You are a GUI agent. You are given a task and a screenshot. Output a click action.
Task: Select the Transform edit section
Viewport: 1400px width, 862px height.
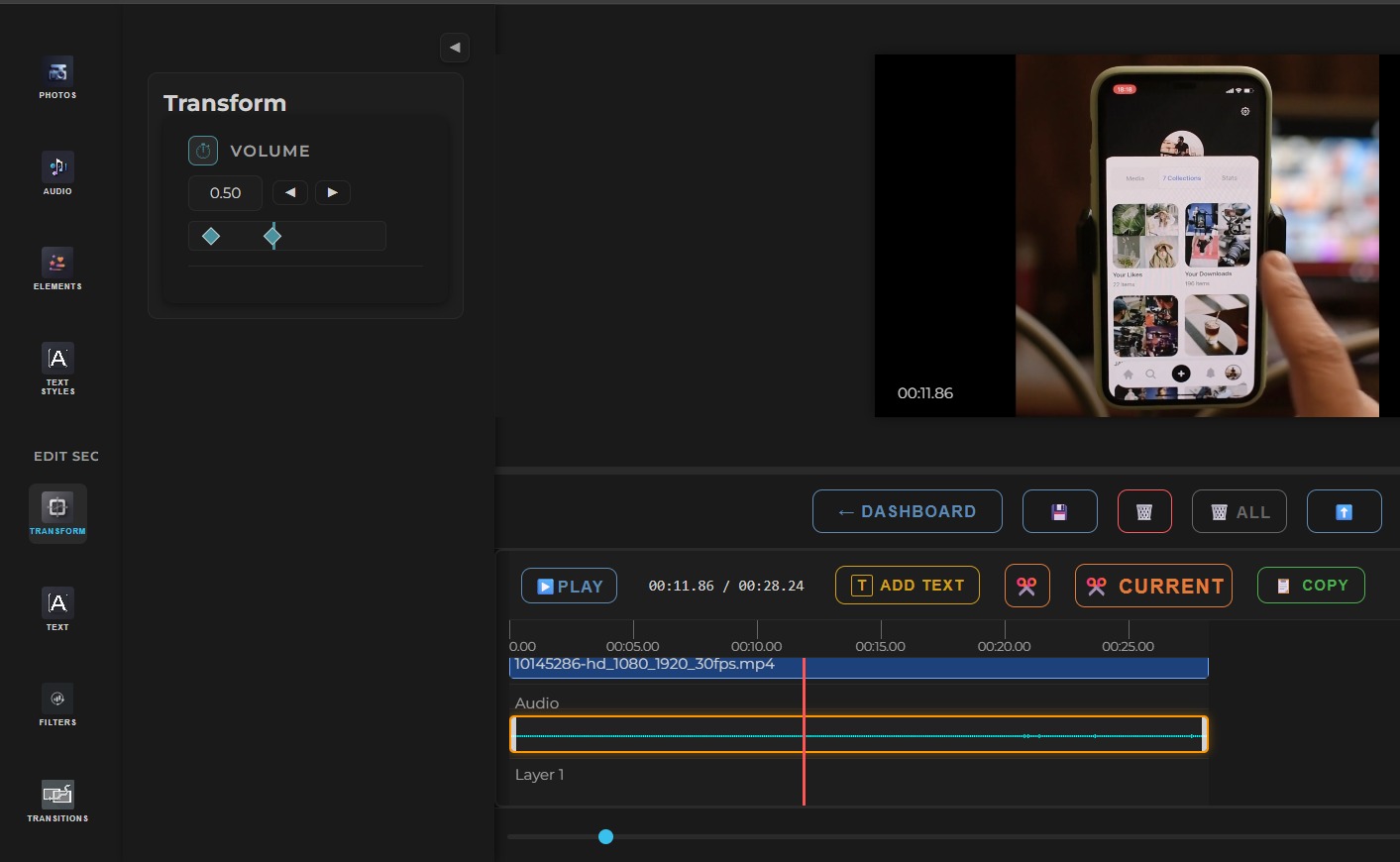pos(57,513)
